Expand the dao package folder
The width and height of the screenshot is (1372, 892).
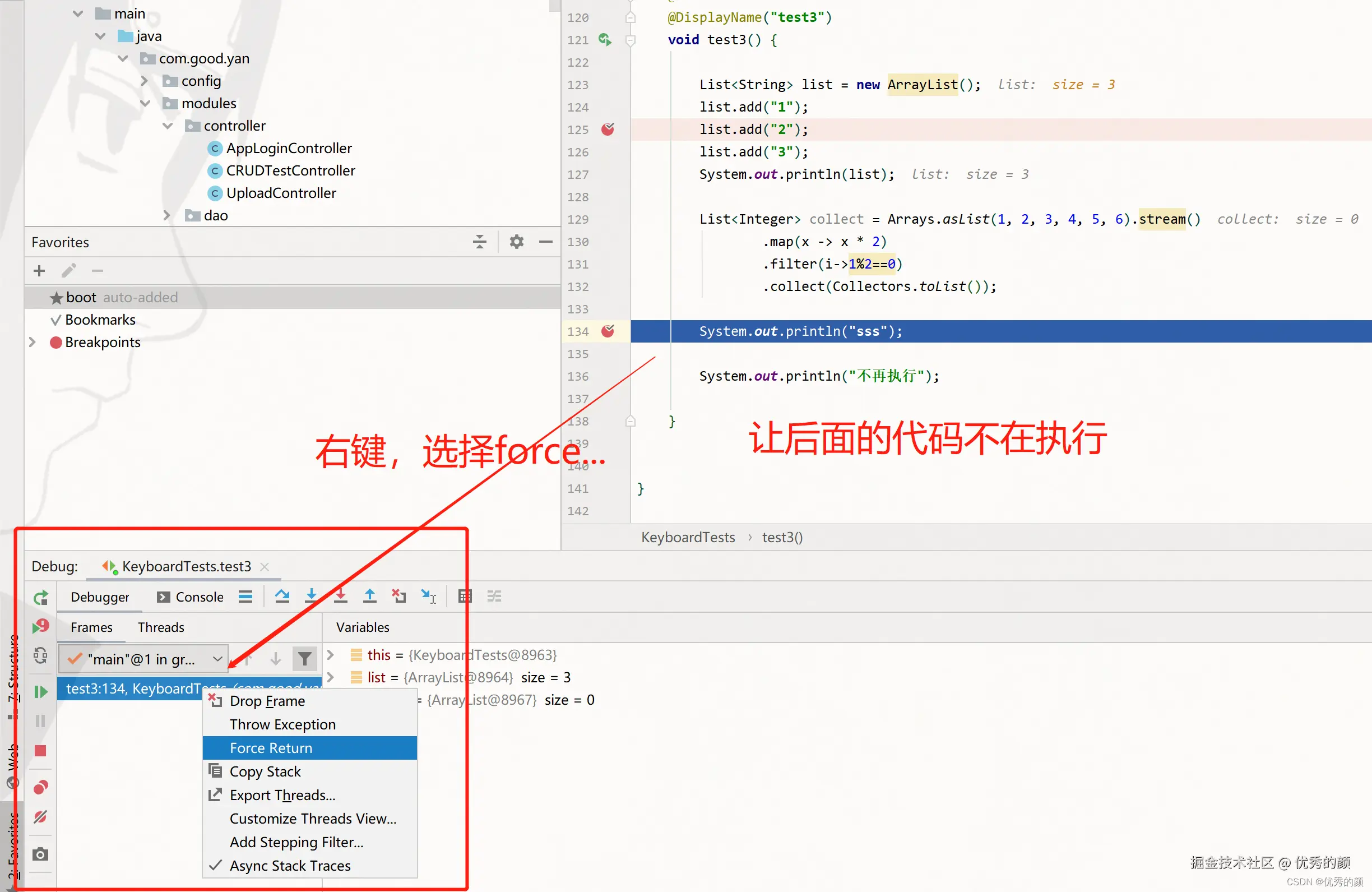pyautogui.click(x=166, y=215)
